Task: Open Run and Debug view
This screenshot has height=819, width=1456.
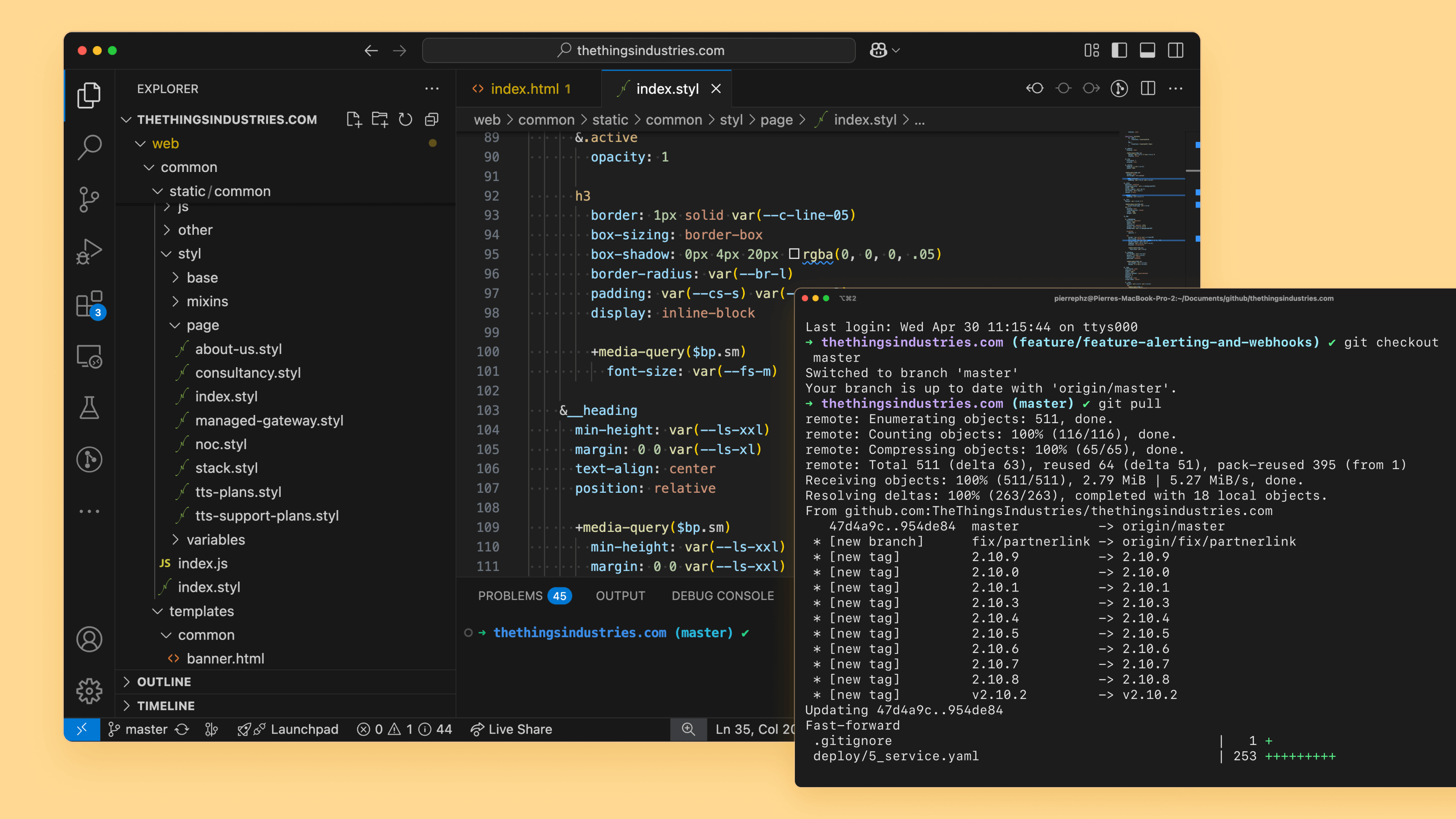Action: coord(89,251)
